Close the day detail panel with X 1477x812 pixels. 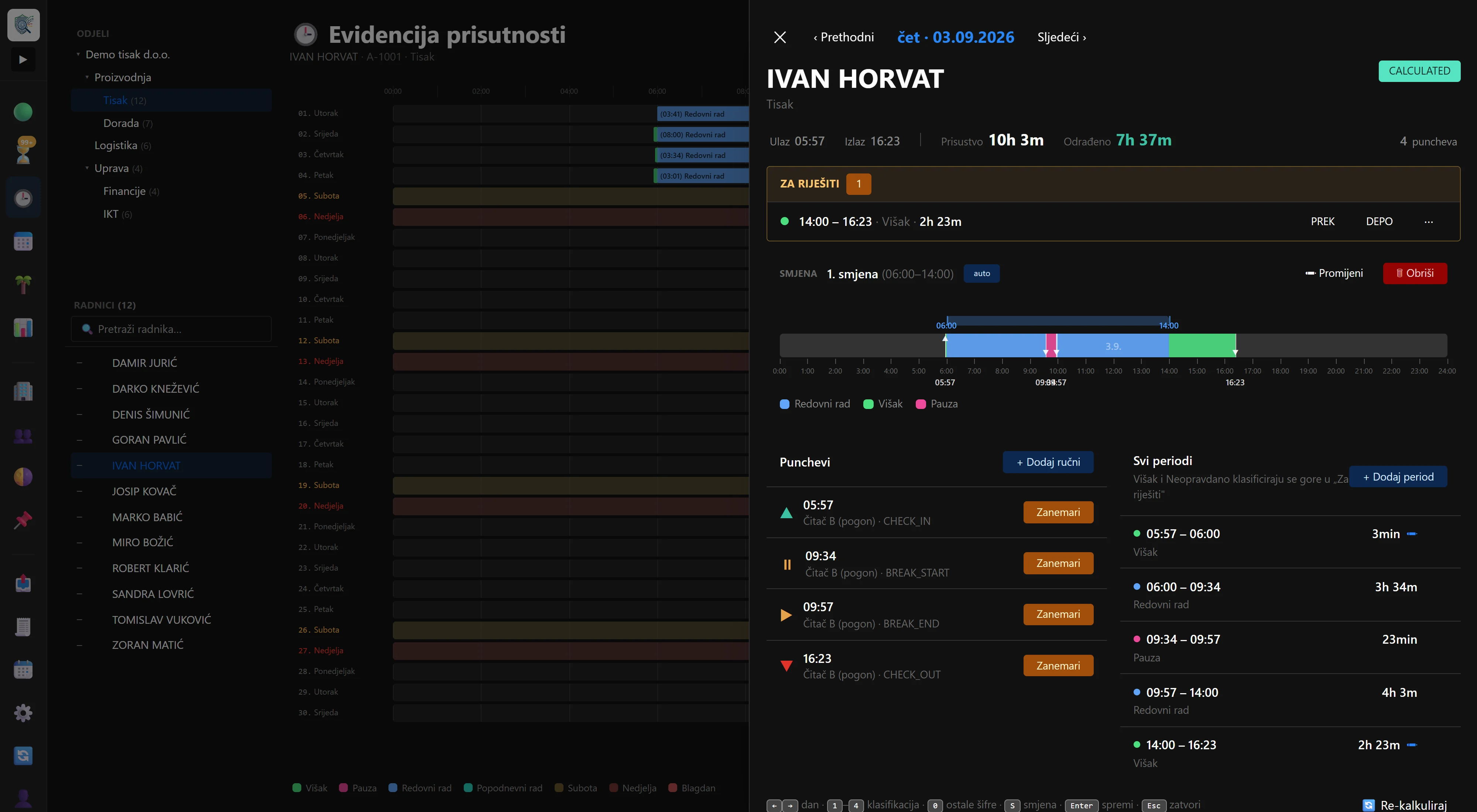pos(780,37)
